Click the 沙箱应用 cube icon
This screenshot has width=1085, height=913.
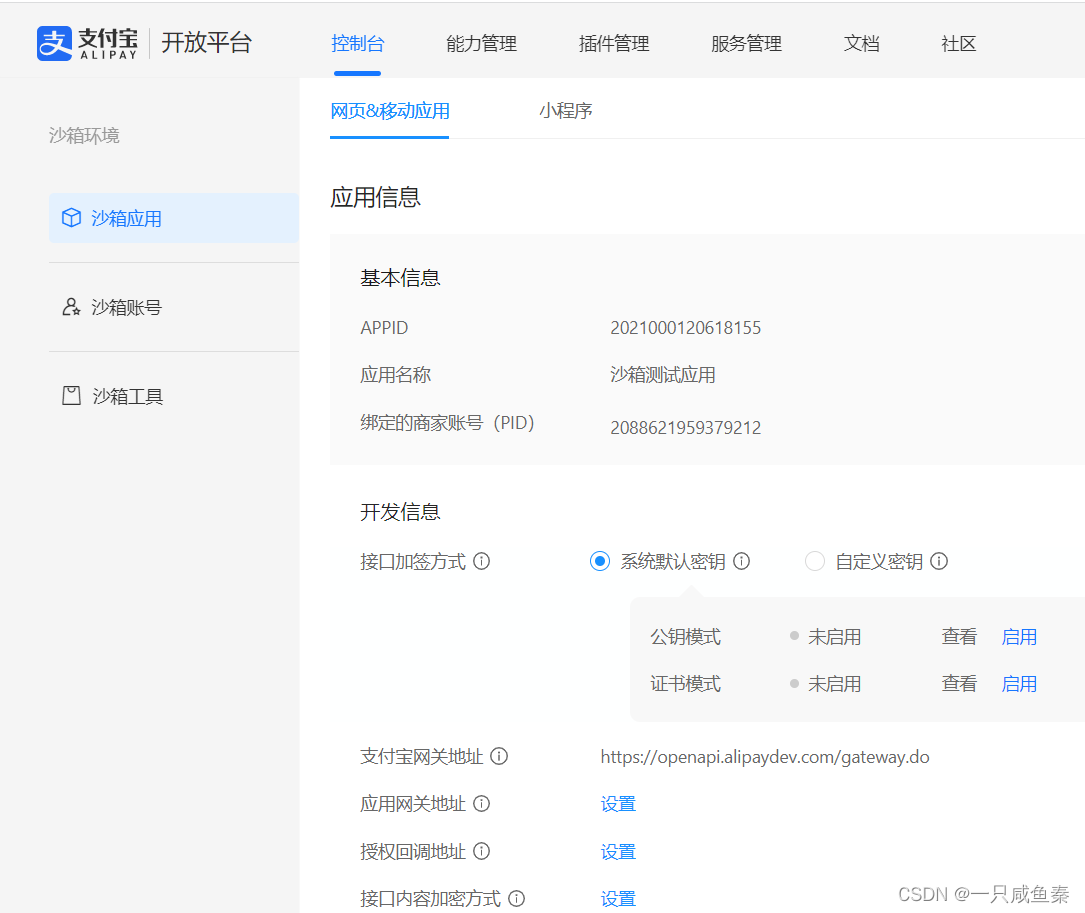pyautogui.click(x=71, y=218)
